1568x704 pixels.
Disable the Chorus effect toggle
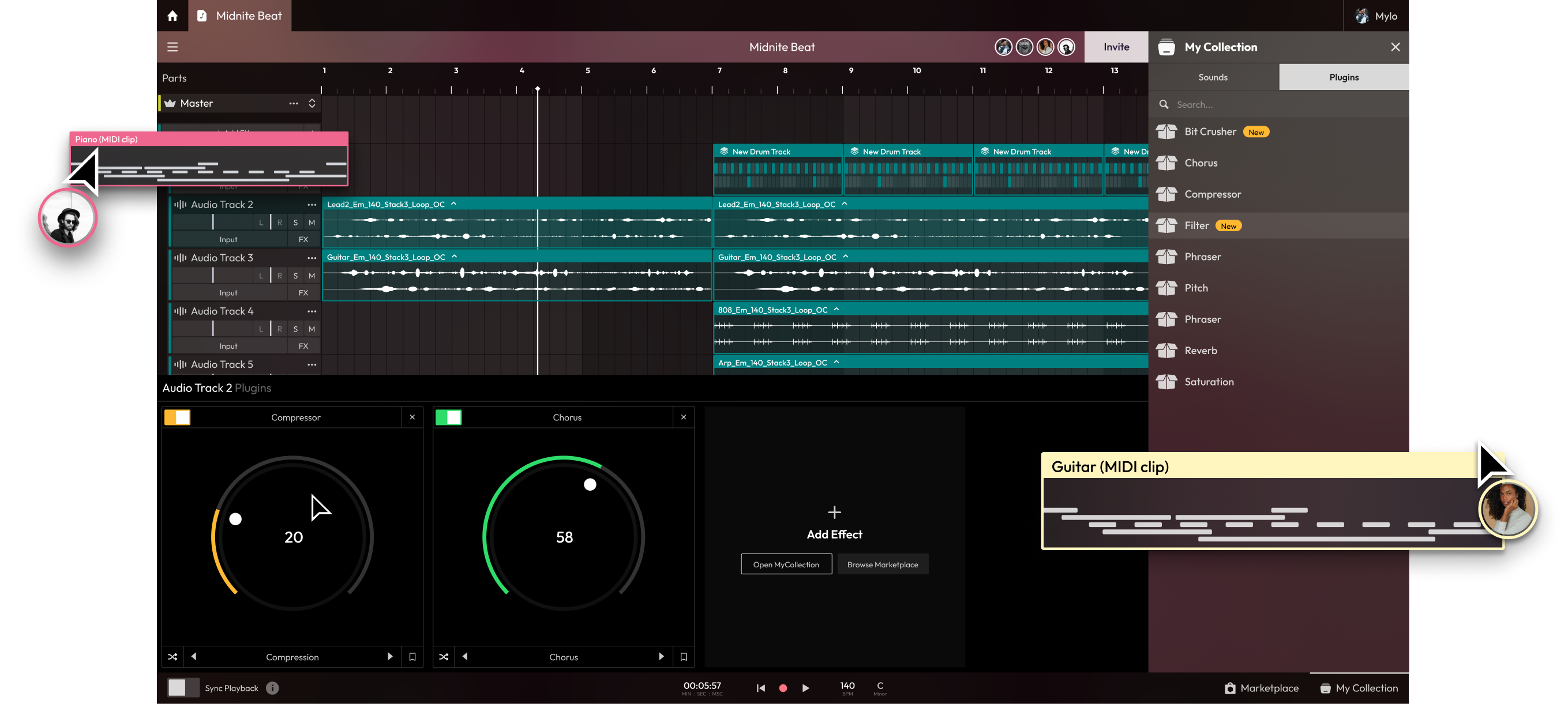coord(449,417)
